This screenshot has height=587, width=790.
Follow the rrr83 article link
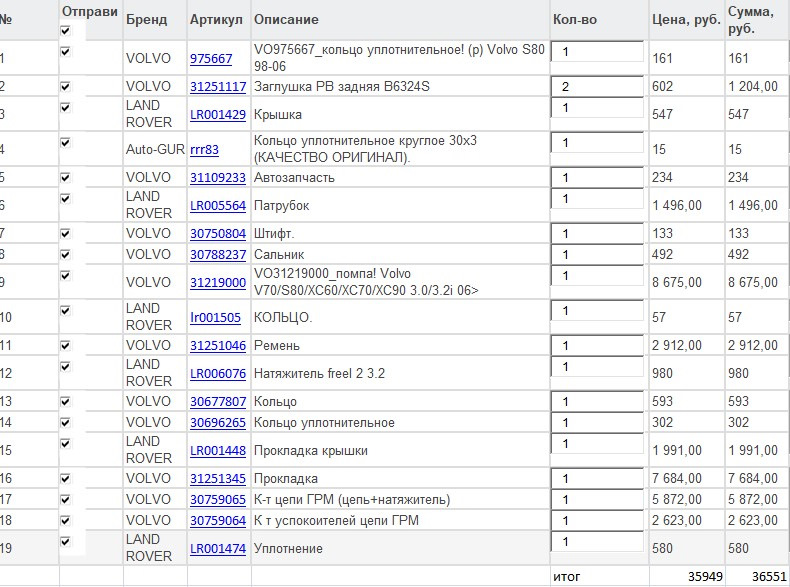pos(204,150)
